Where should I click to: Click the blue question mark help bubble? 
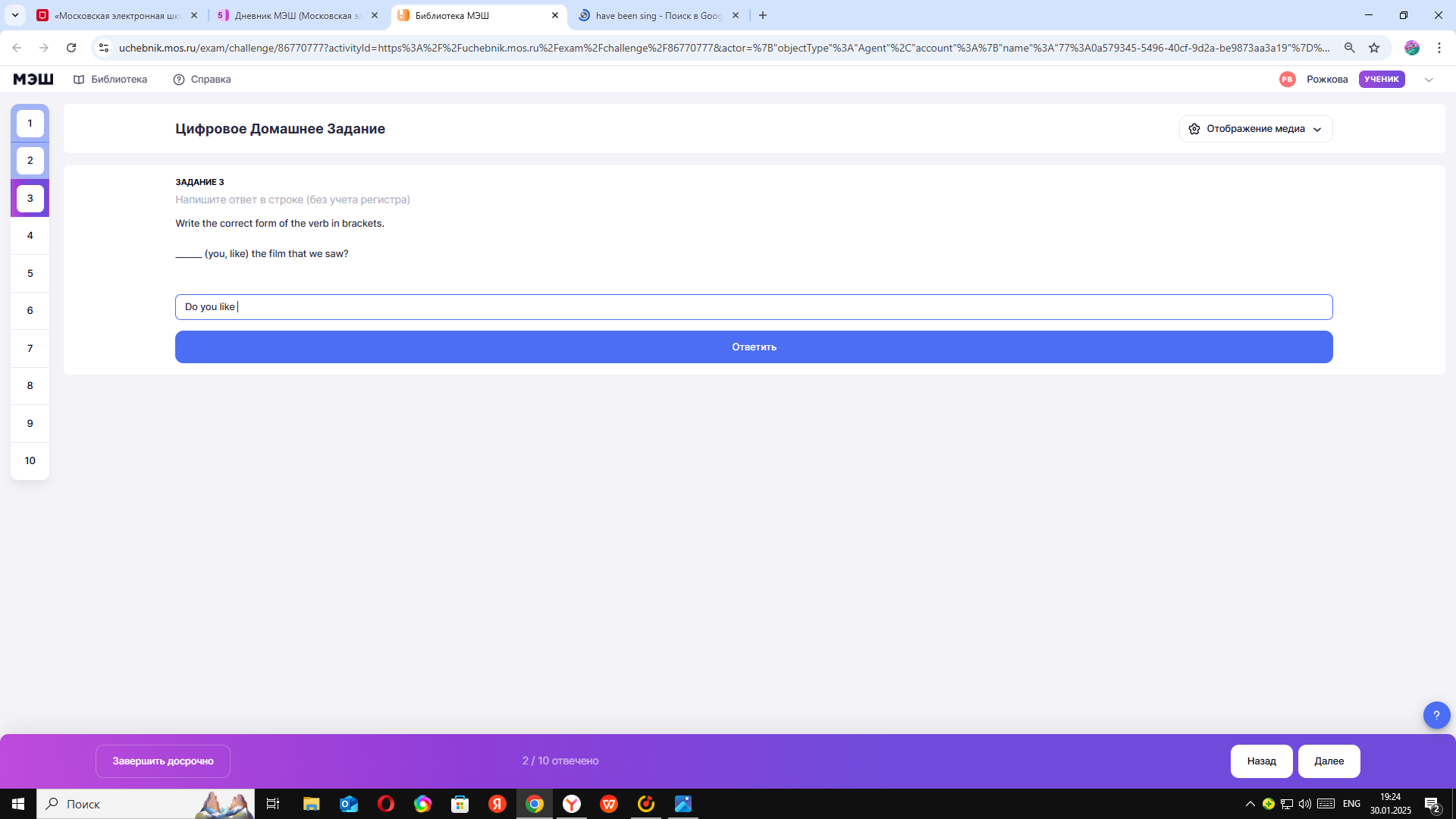click(1436, 715)
